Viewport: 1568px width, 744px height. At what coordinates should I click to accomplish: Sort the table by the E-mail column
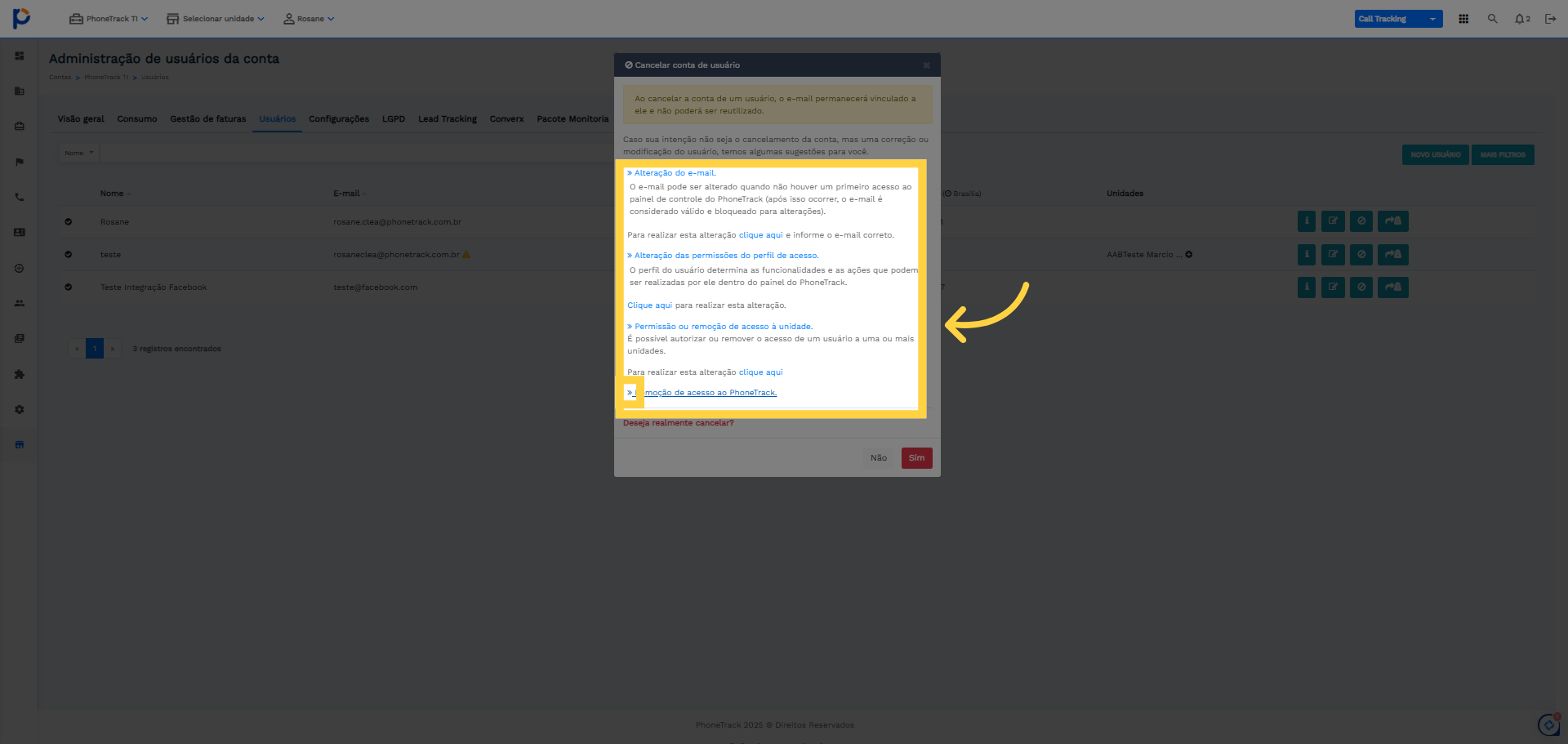tap(350, 194)
